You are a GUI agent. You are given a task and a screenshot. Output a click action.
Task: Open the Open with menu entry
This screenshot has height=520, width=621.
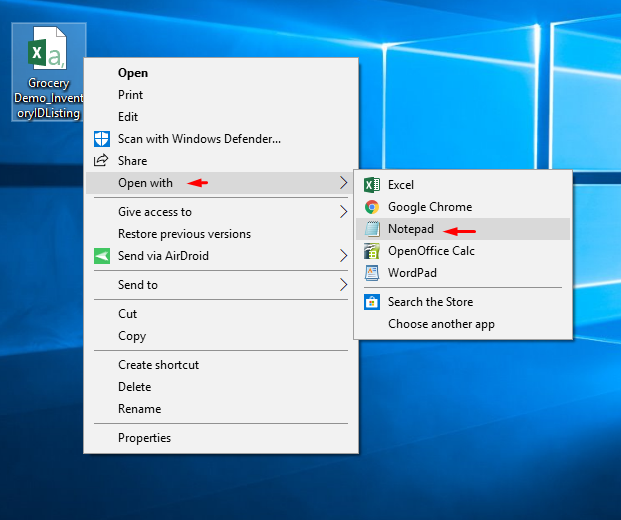pyautogui.click(x=221, y=183)
